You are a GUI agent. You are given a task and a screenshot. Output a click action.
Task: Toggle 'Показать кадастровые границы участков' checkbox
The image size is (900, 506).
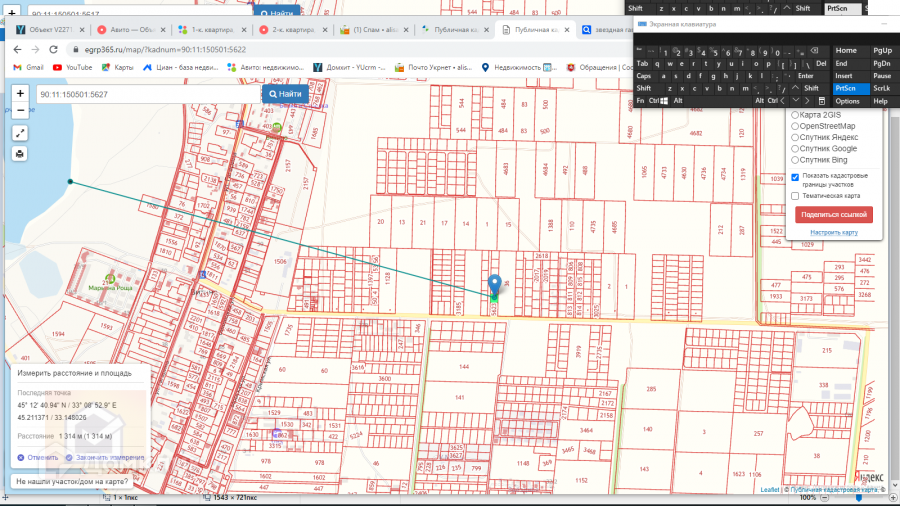pyautogui.click(x=795, y=177)
